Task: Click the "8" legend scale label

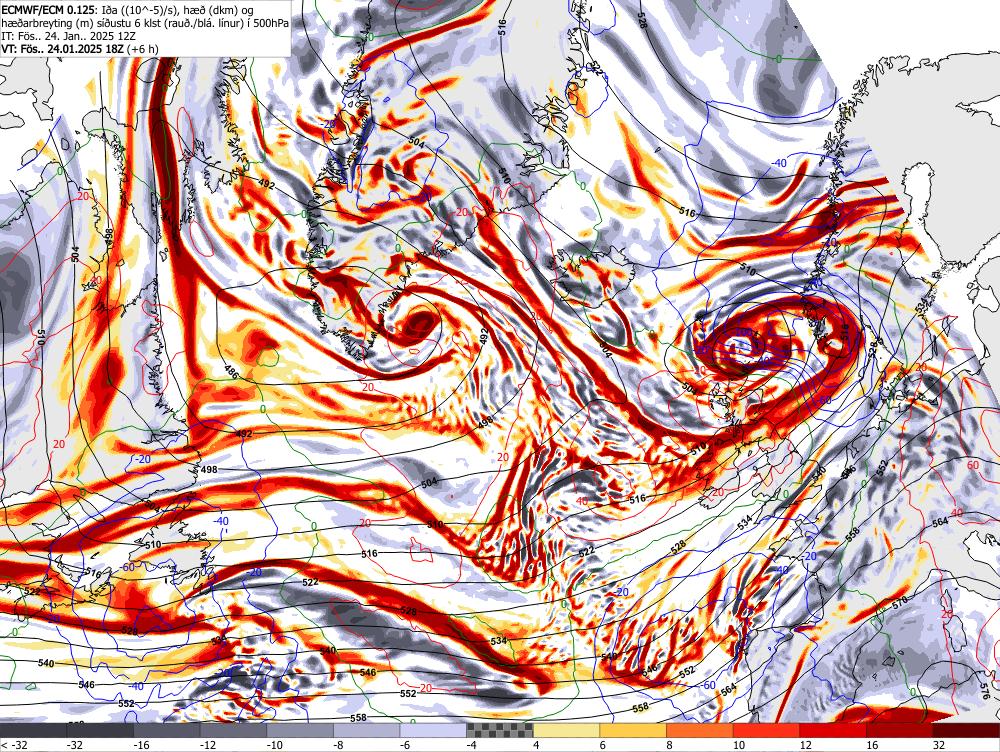Action: [670, 745]
